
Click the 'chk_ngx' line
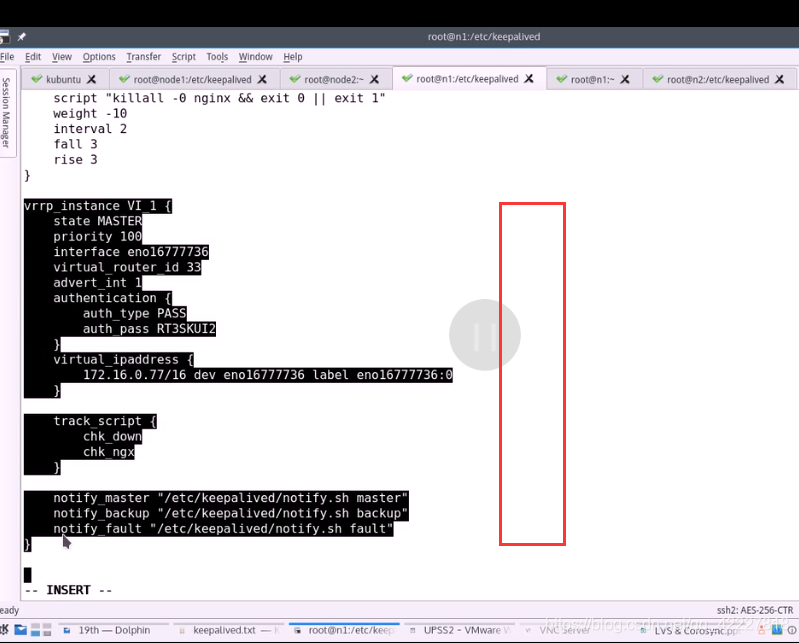[x=109, y=452]
